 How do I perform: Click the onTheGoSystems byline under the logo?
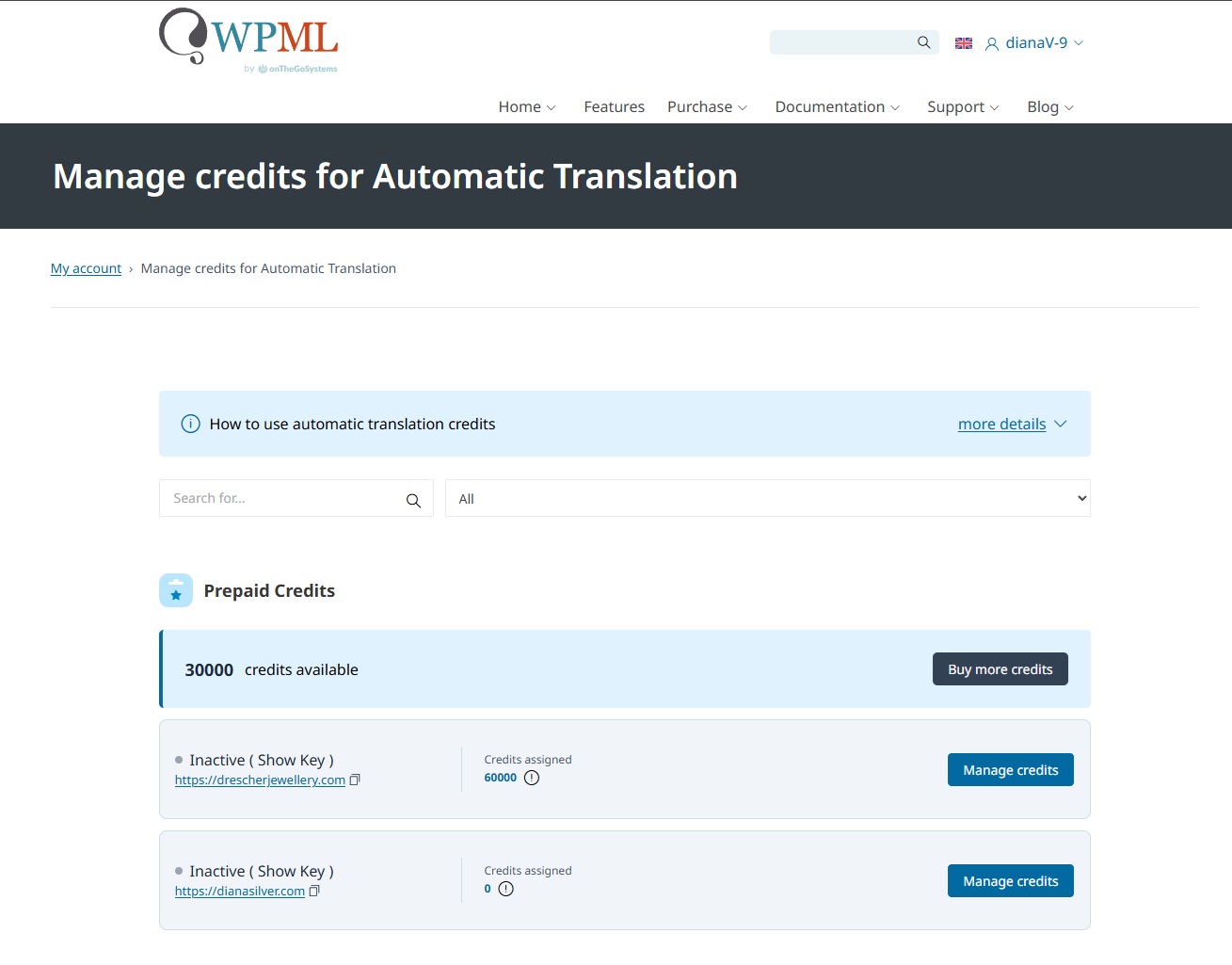point(291,69)
